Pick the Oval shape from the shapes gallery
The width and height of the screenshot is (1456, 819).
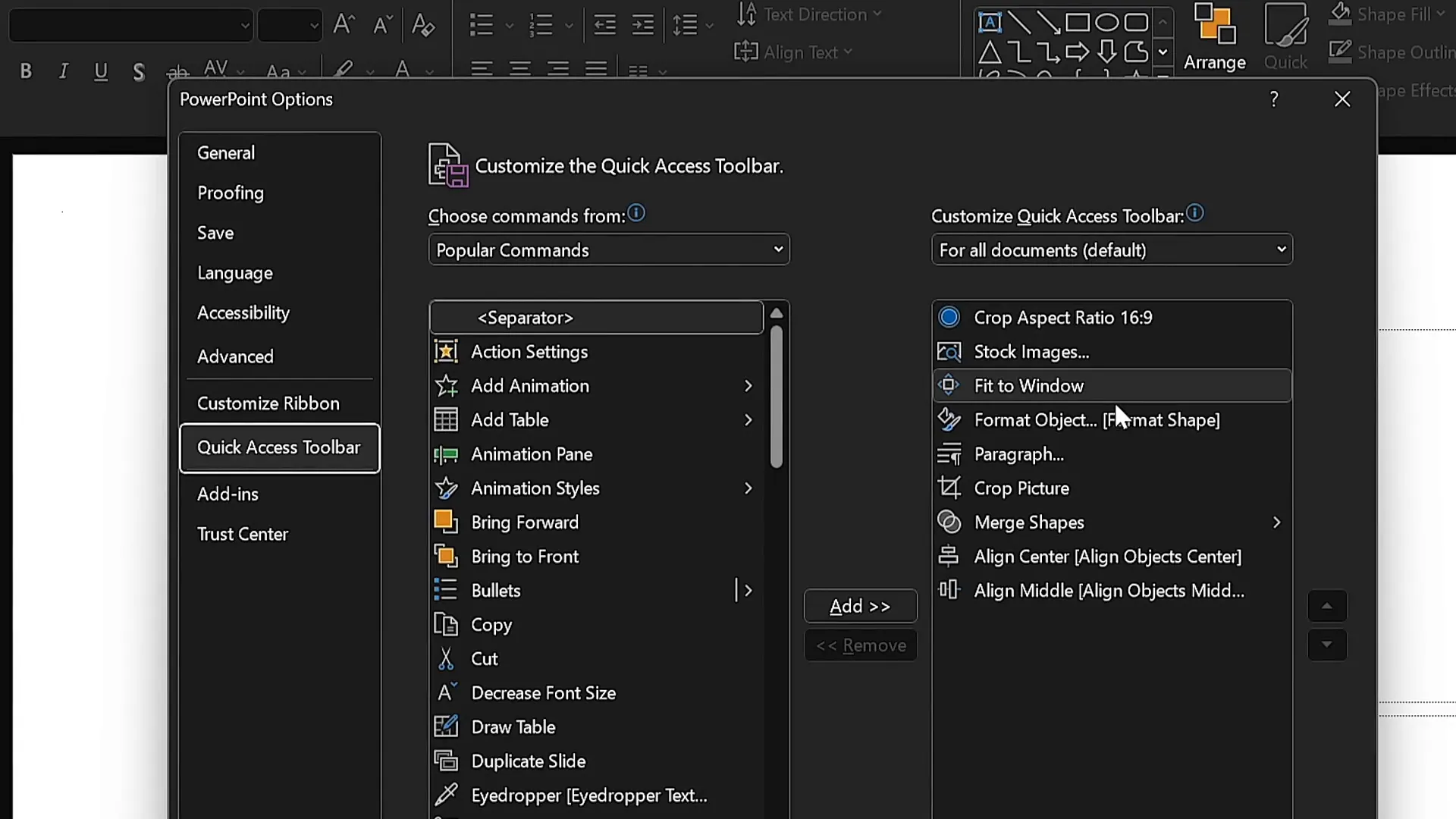pyautogui.click(x=1108, y=22)
